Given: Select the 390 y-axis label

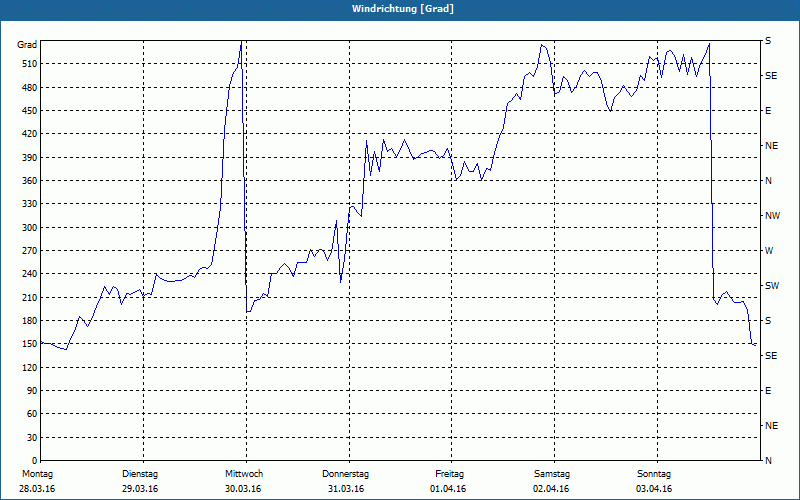Looking at the screenshot, I should tap(30, 157).
